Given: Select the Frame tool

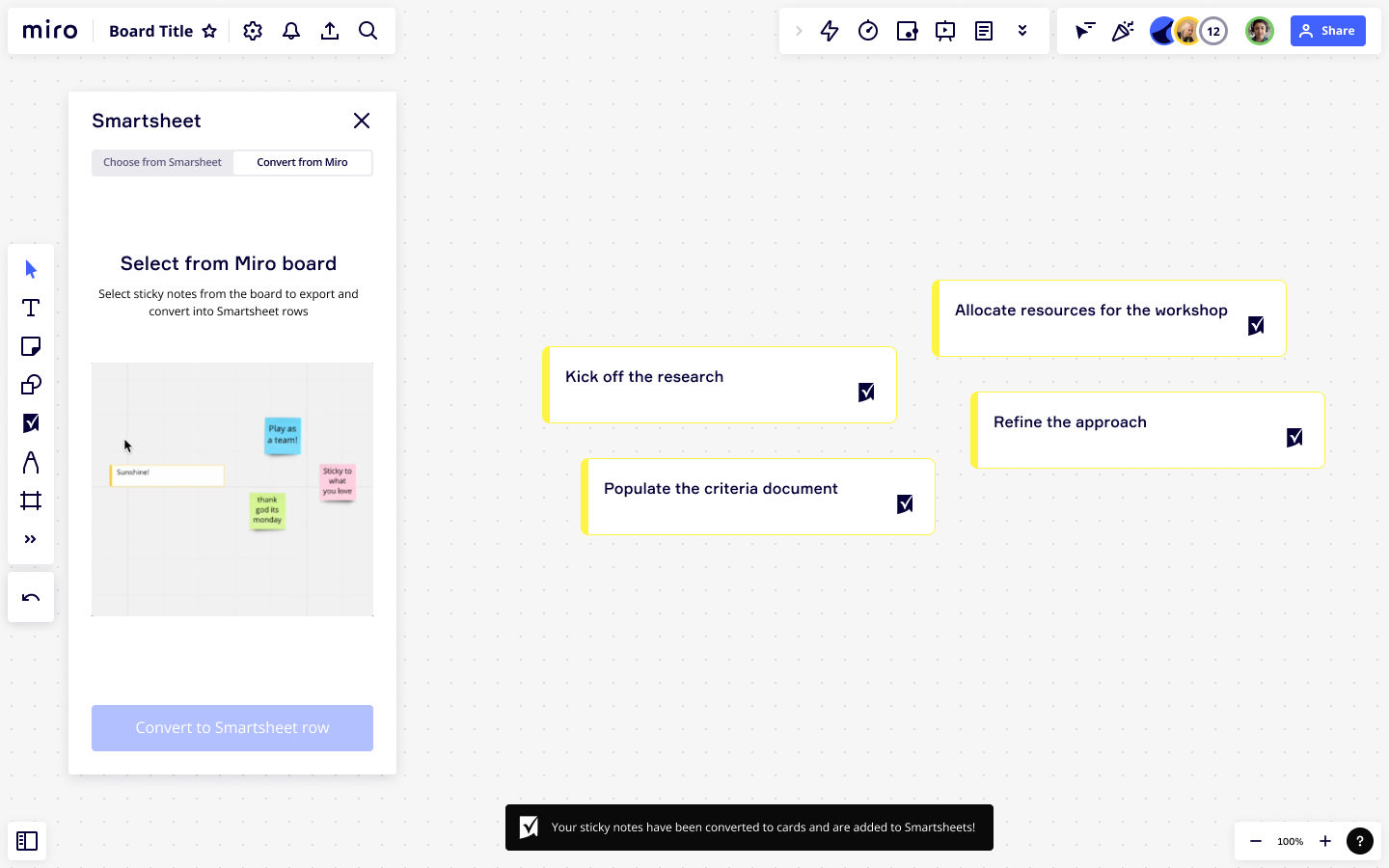Looking at the screenshot, I should (31, 501).
